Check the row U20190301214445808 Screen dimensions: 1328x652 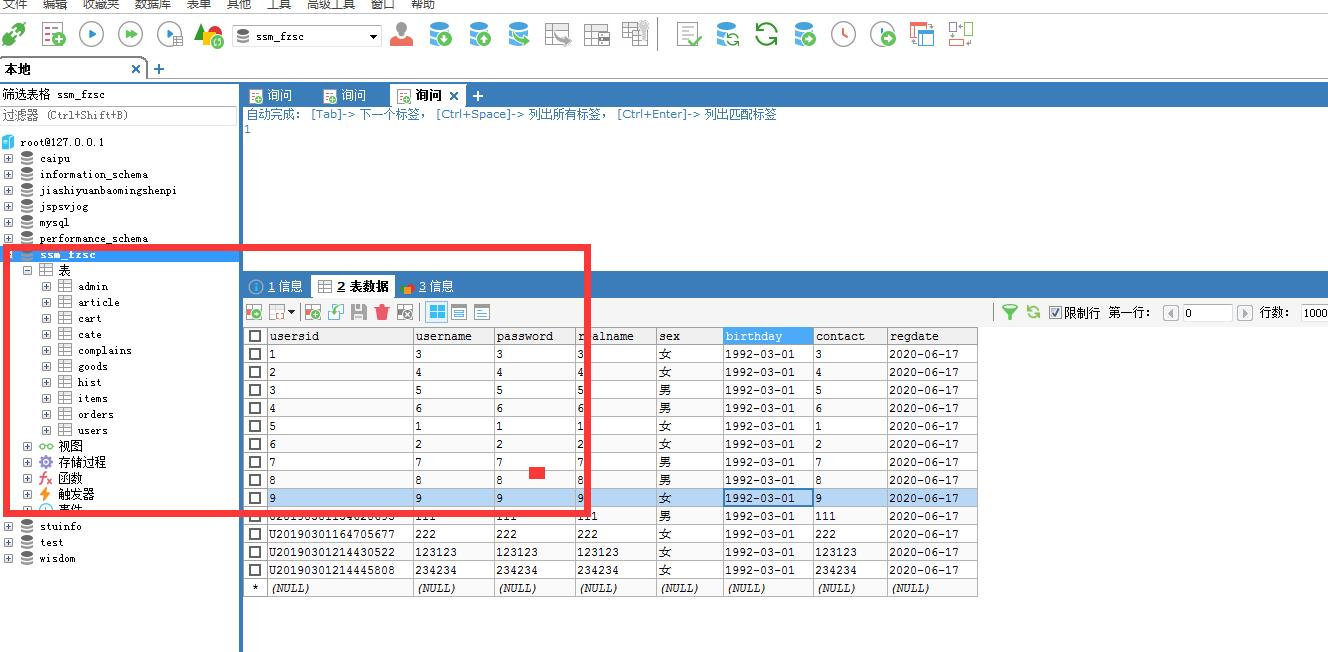pos(255,570)
